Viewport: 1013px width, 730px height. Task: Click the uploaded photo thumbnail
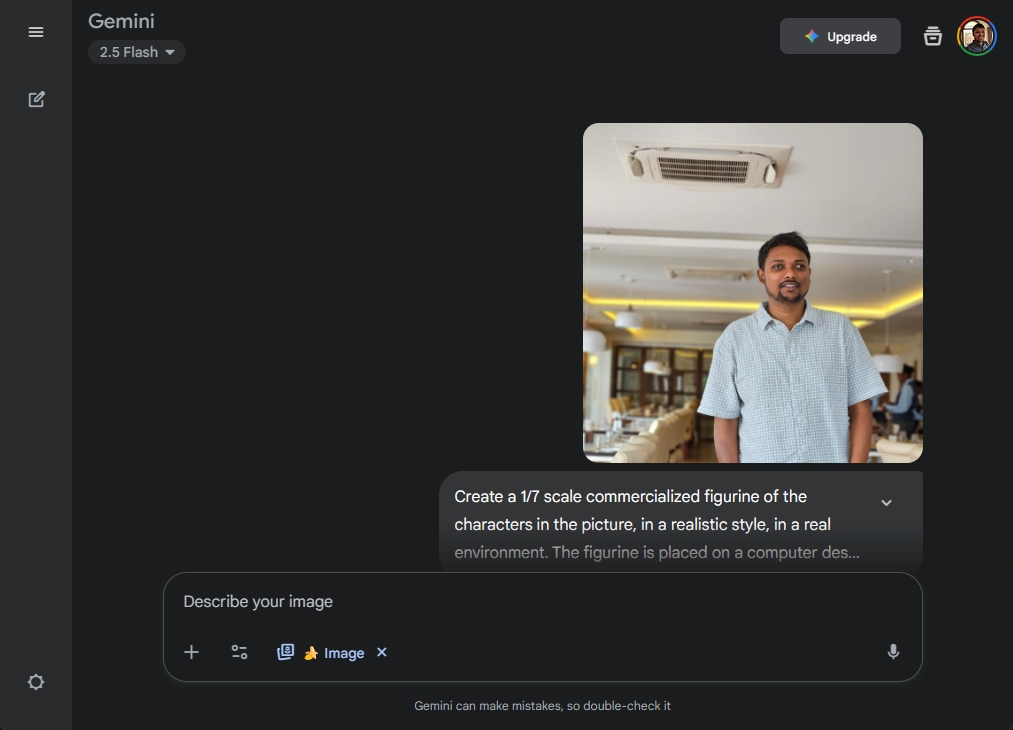click(x=752, y=292)
